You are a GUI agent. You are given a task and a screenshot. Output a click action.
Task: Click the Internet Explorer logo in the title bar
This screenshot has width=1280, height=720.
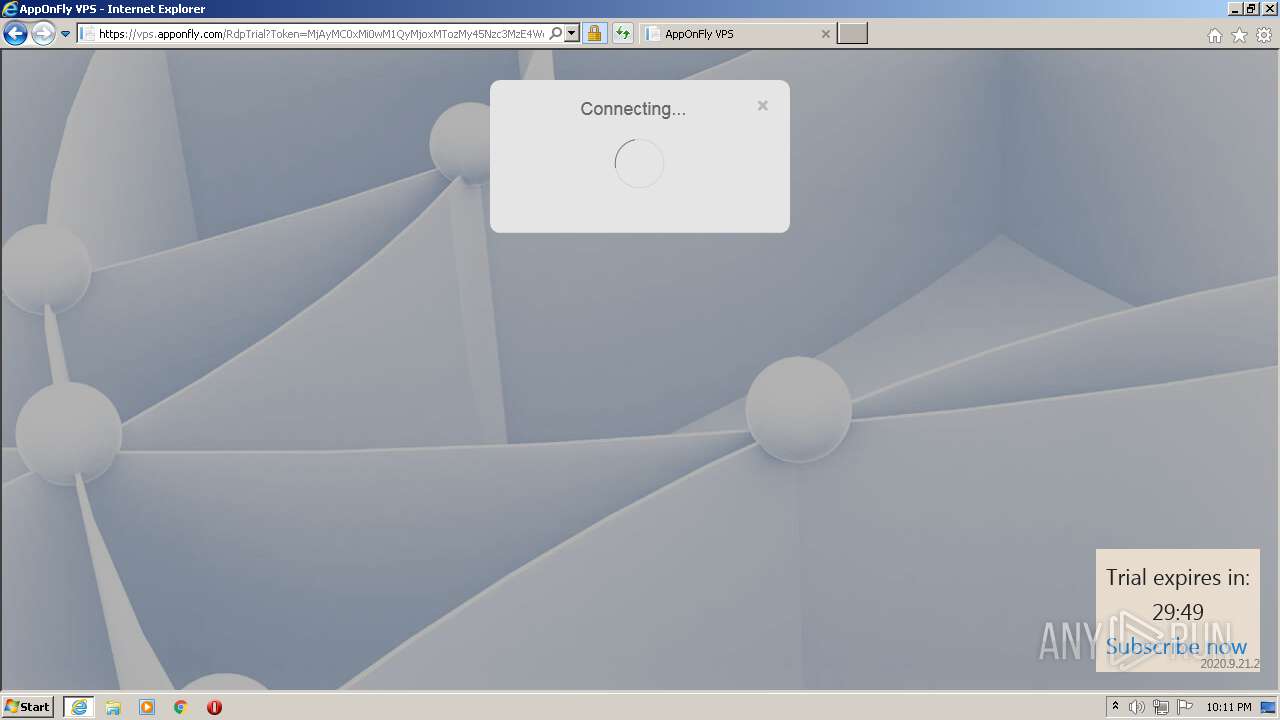point(10,9)
